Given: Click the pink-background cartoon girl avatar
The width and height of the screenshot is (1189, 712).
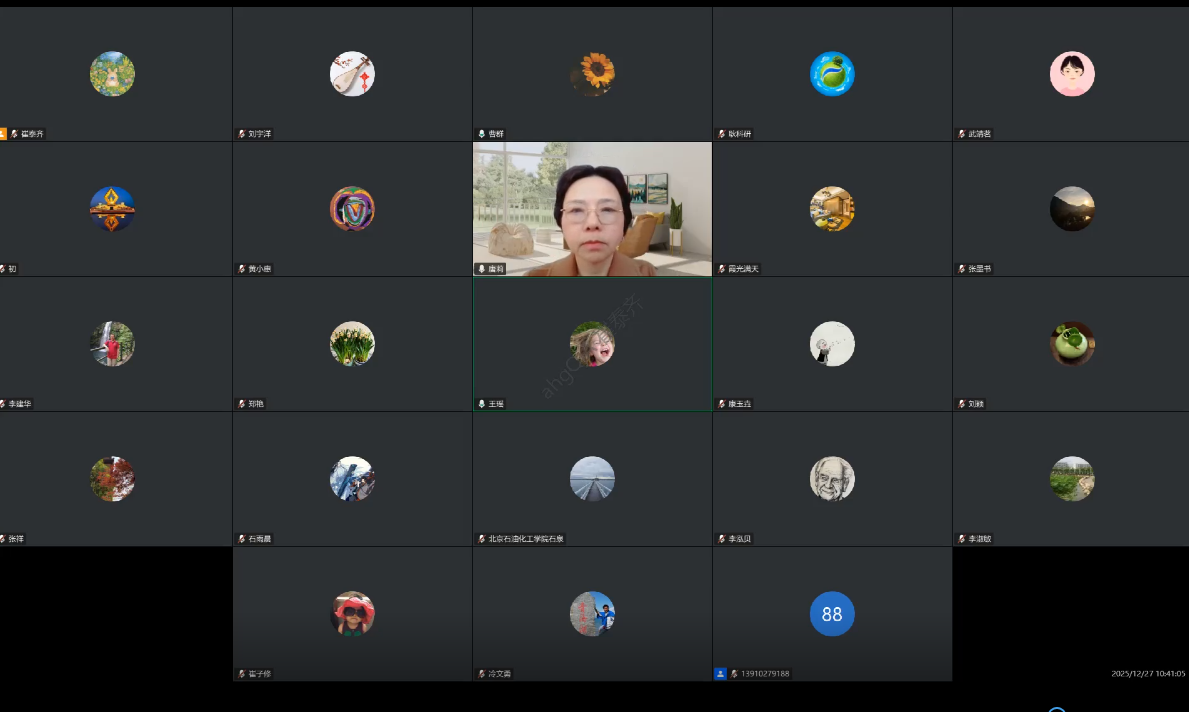Looking at the screenshot, I should [x=1072, y=74].
